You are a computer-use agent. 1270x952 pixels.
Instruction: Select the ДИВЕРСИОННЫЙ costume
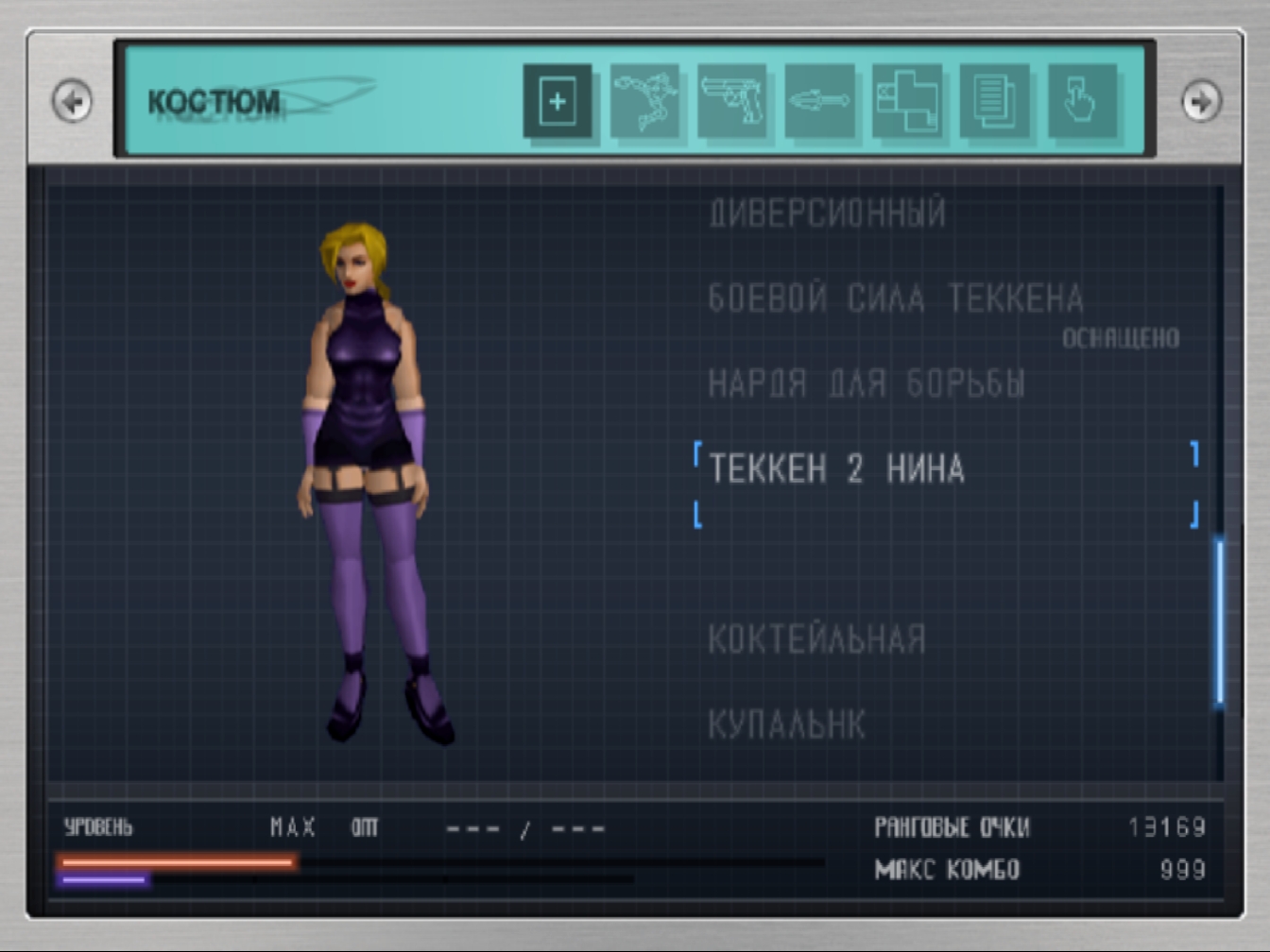827,213
